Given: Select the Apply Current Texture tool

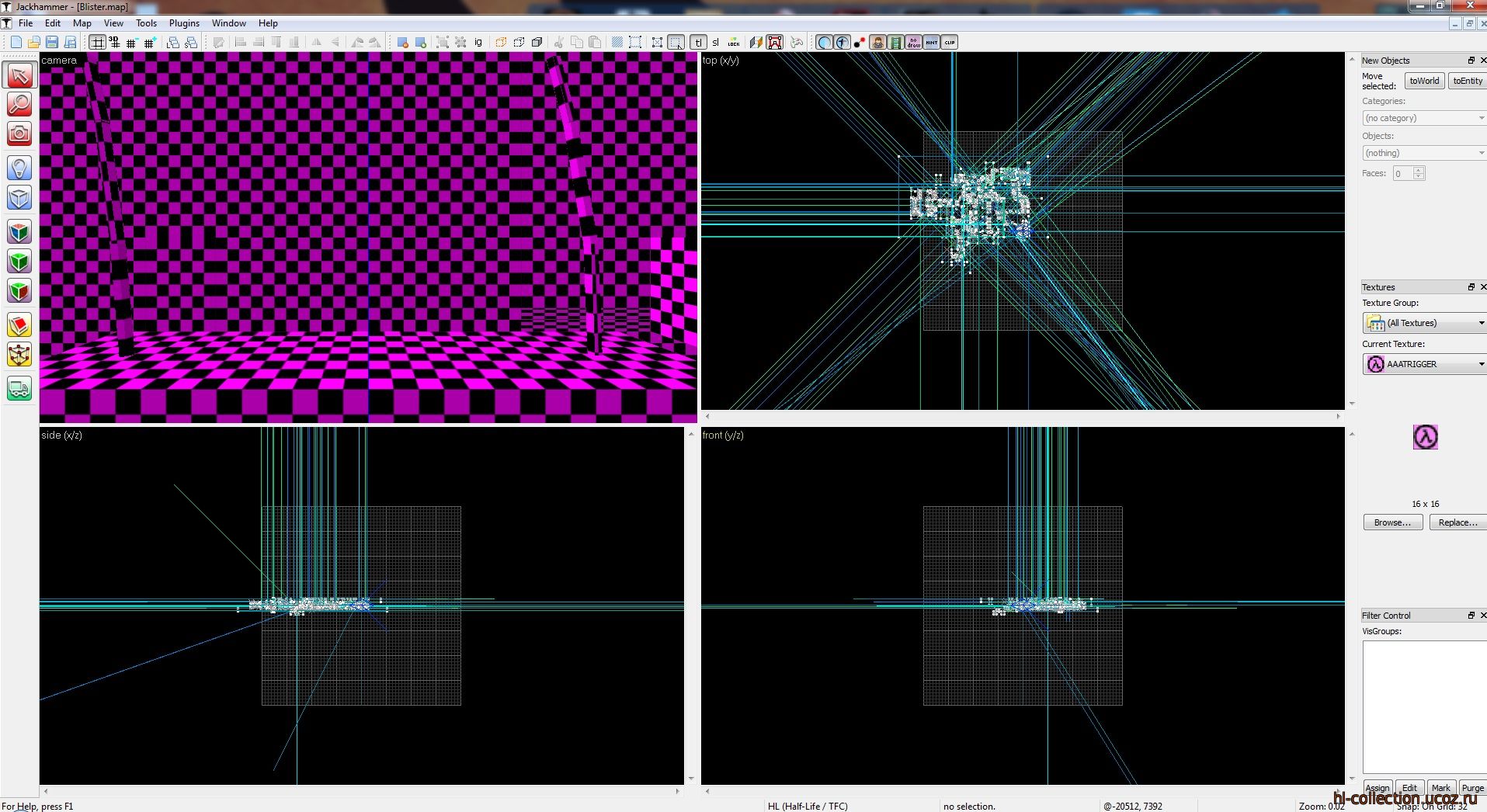Looking at the screenshot, I should [19, 261].
